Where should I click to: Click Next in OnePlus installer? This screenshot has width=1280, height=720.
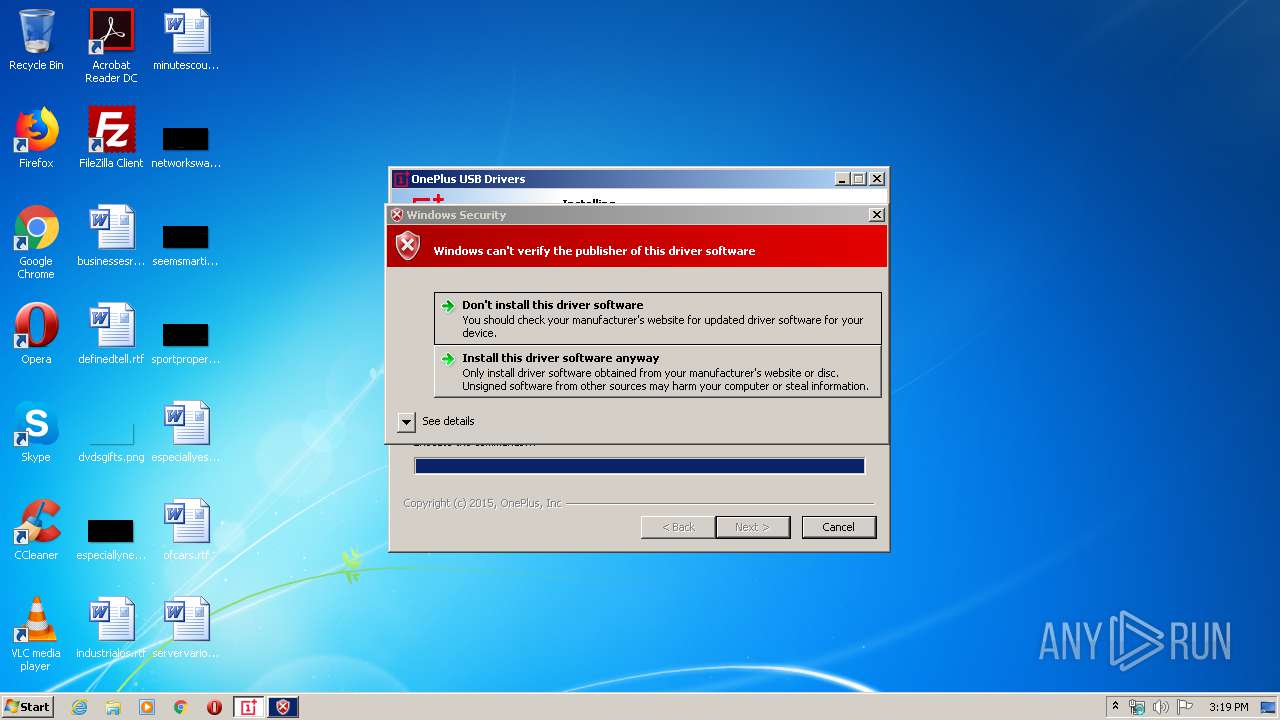(752, 527)
